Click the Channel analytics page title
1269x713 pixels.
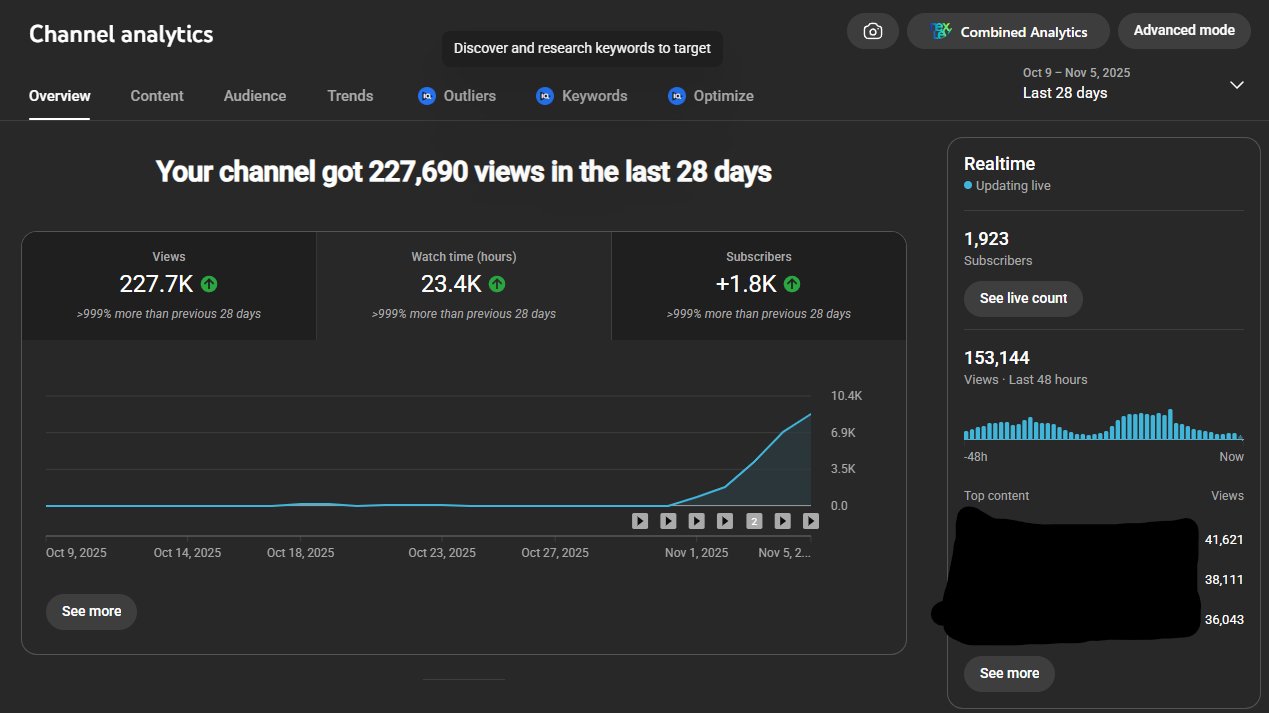point(121,33)
